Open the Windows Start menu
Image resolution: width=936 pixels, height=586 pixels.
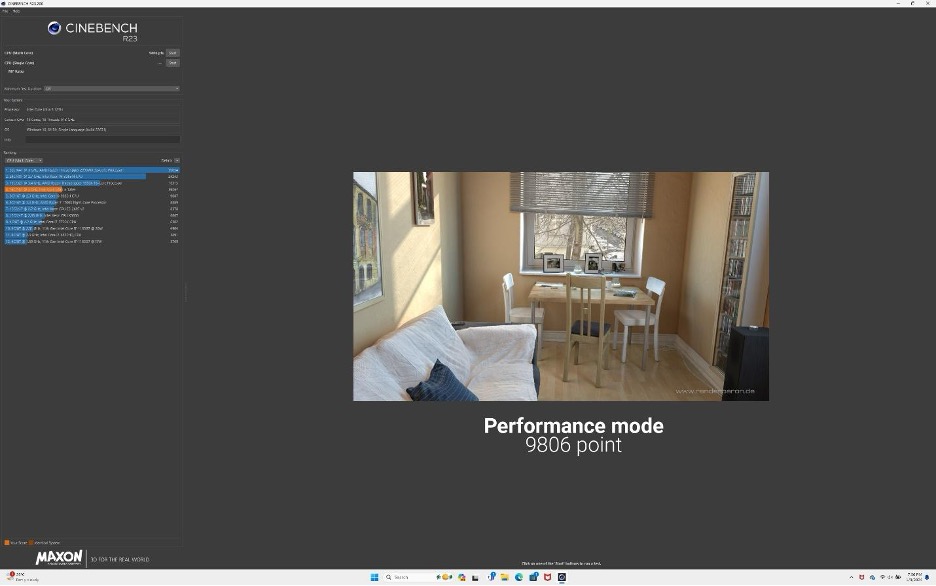click(x=375, y=577)
